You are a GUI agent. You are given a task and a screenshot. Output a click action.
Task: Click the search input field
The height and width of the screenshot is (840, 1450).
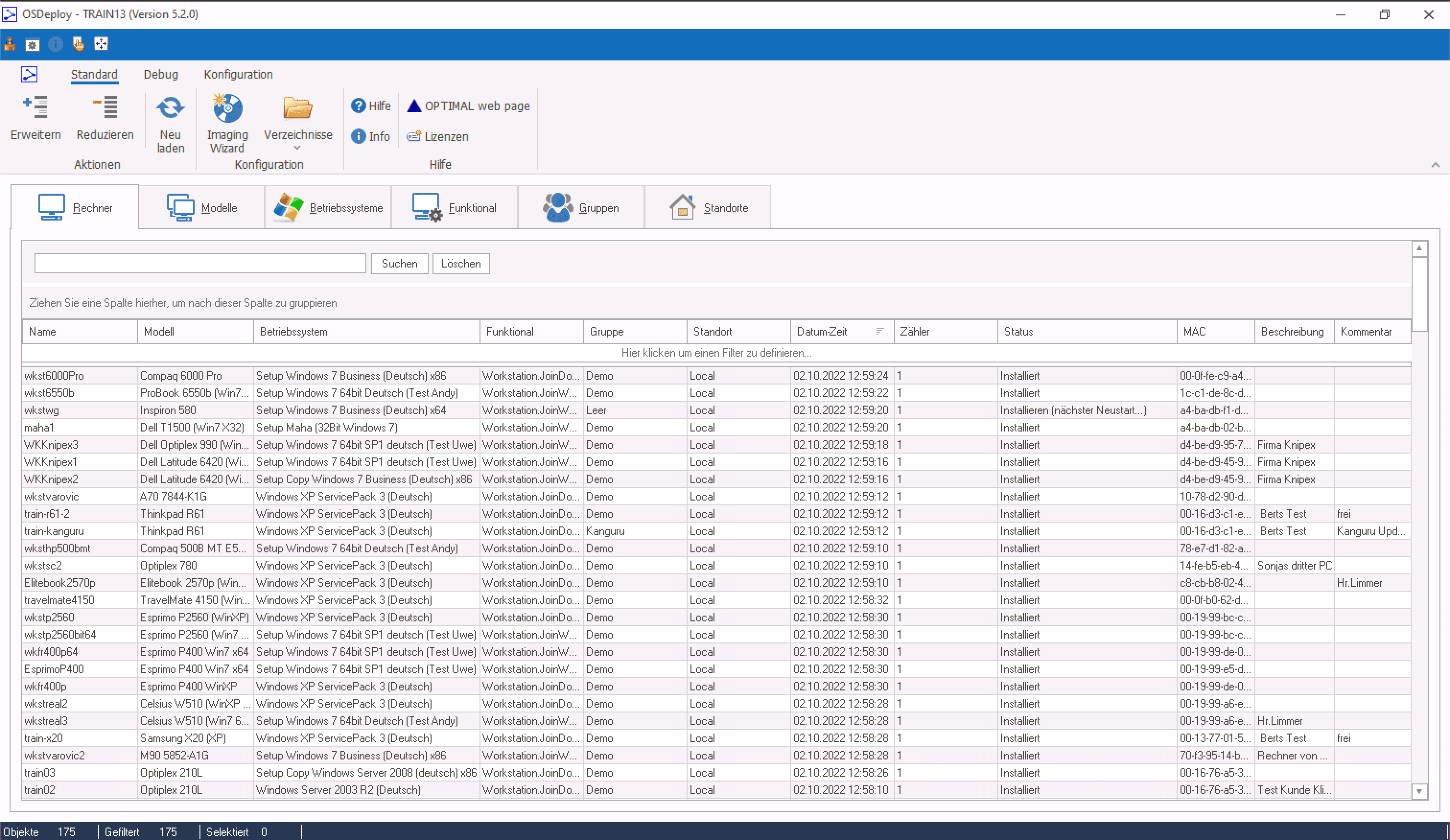pos(199,263)
